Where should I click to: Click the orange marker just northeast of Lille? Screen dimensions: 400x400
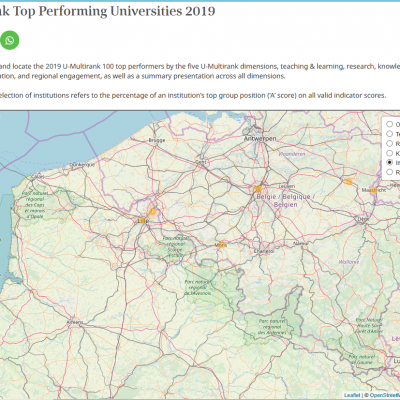(152, 212)
